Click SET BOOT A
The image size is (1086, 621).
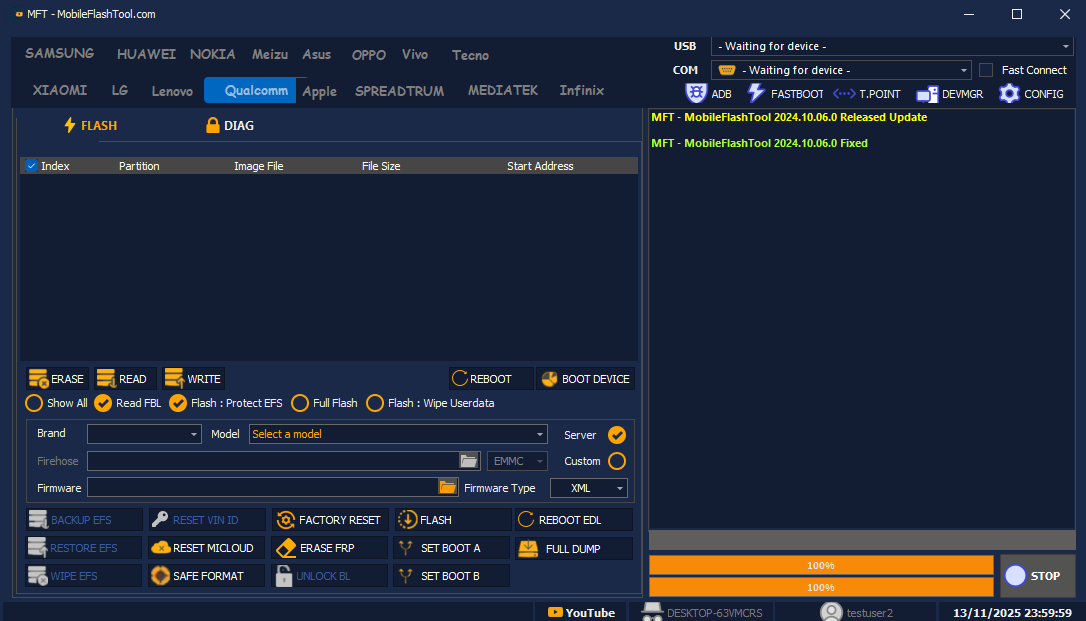click(452, 548)
